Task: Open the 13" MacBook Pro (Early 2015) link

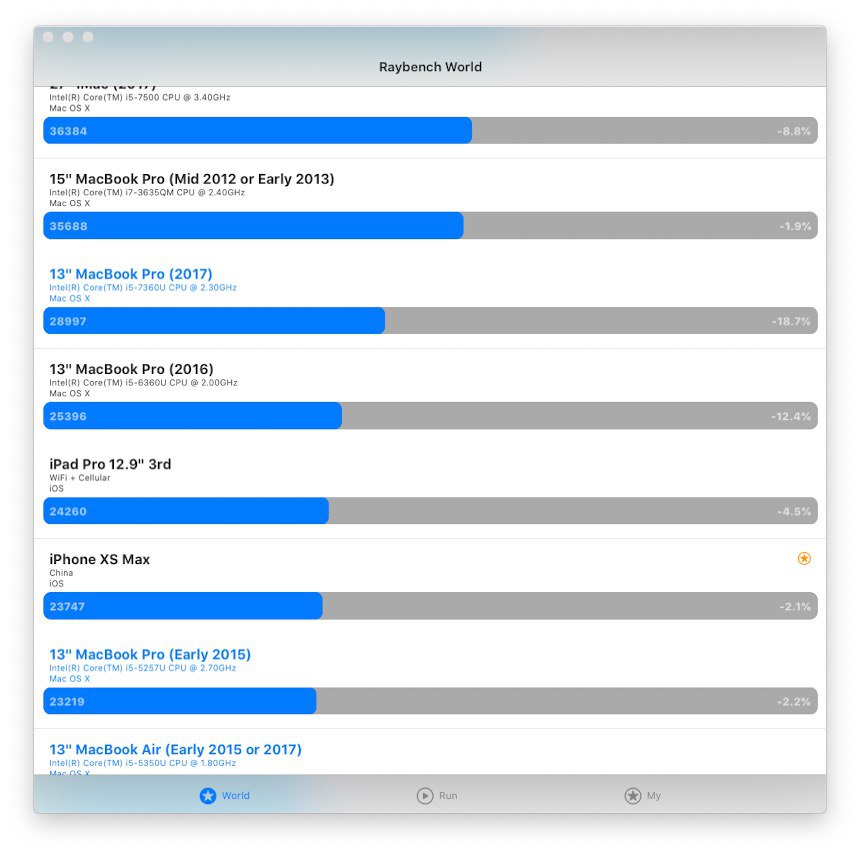Action: [x=150, y=654]
